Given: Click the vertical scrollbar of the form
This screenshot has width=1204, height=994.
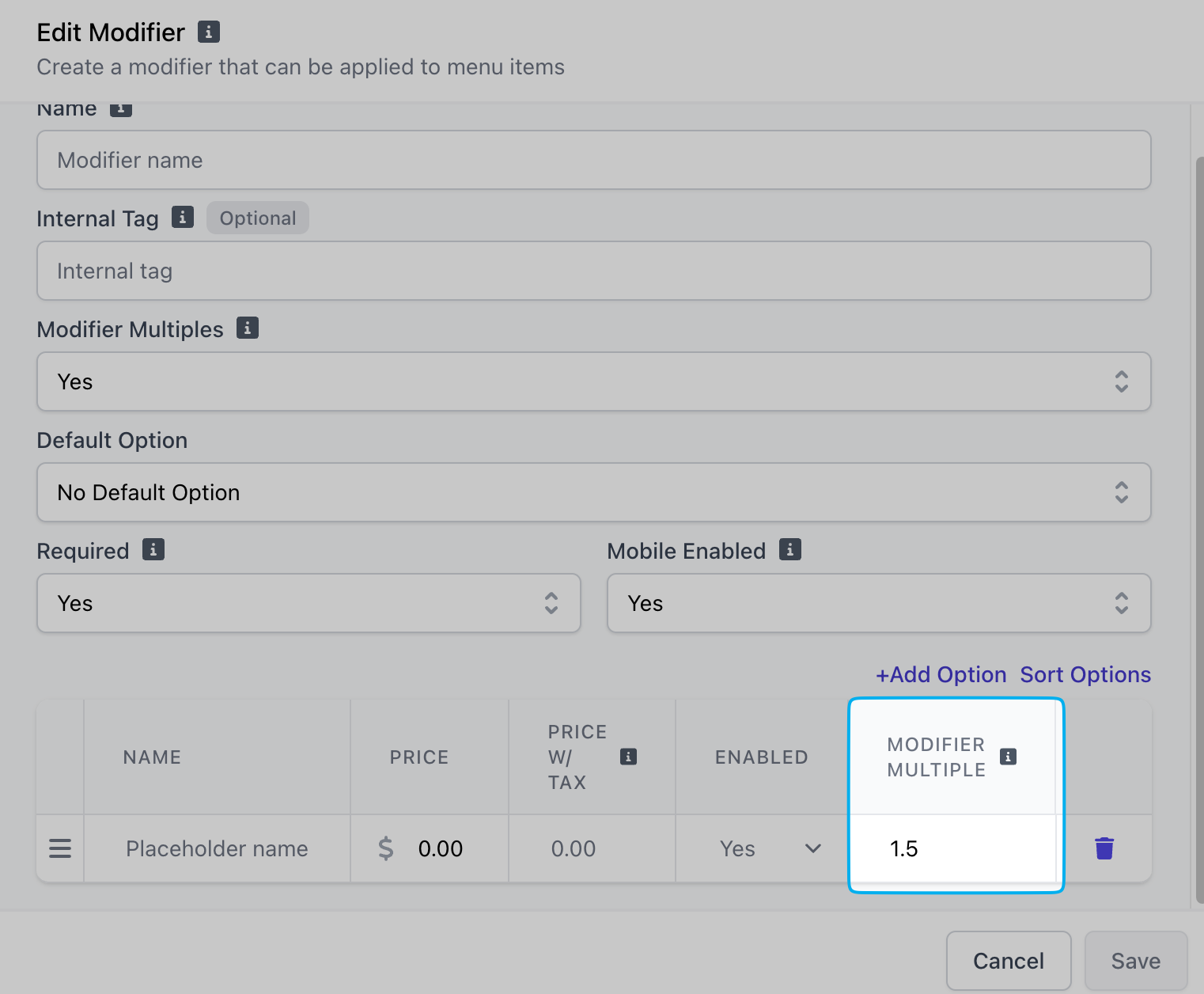Looking at the screenshot, I should [1198, 530].
